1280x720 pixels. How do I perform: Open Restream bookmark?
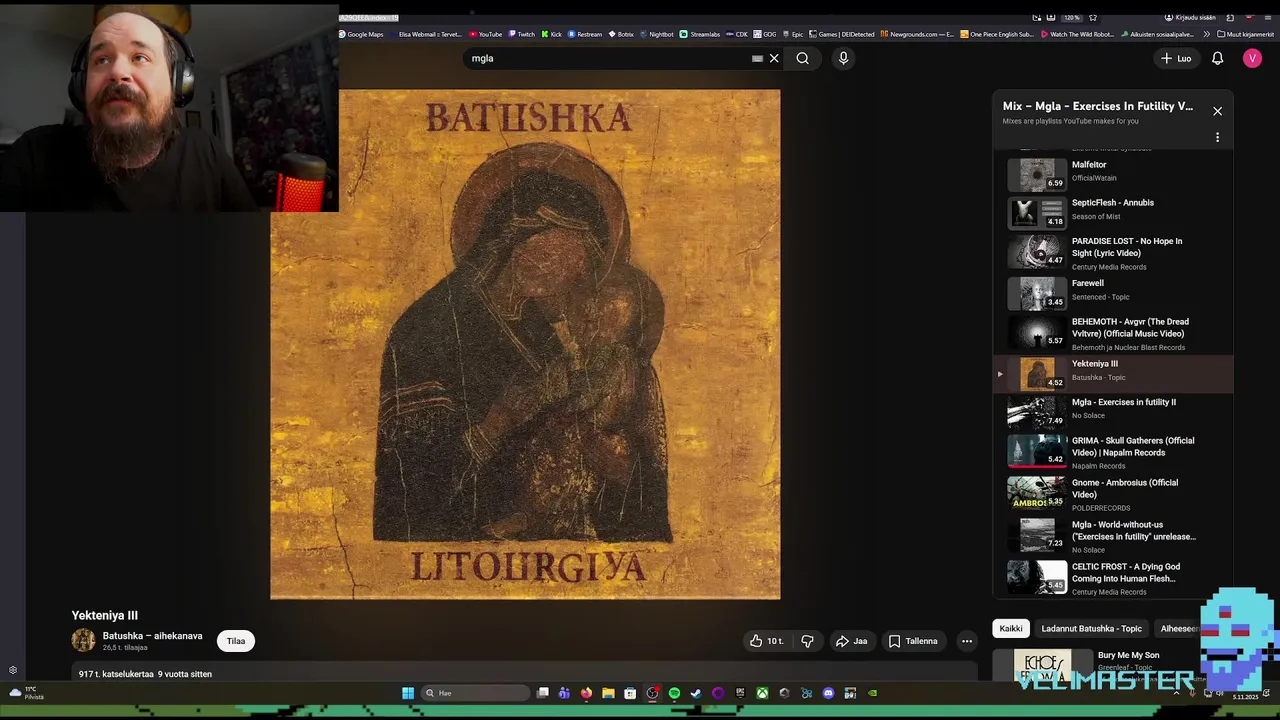coord(585,34)
